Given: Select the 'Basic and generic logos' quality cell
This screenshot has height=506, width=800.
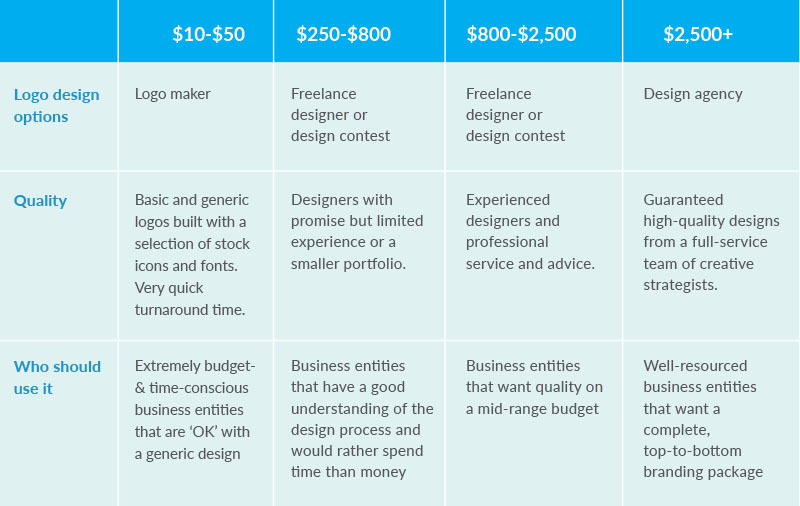Looking at the screenshot, I should click(192, 255).
